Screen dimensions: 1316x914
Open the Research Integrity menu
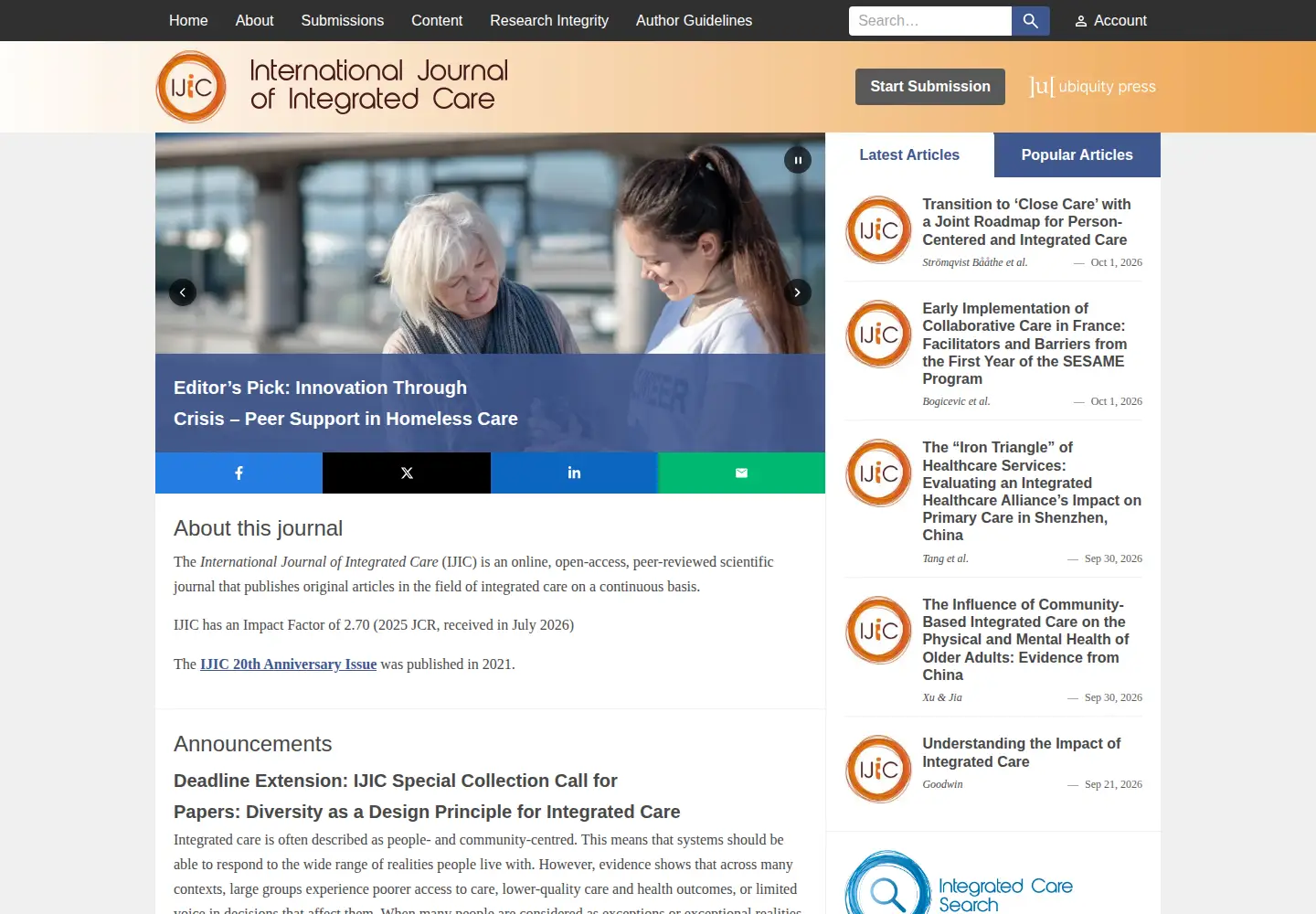coord(549,20)
